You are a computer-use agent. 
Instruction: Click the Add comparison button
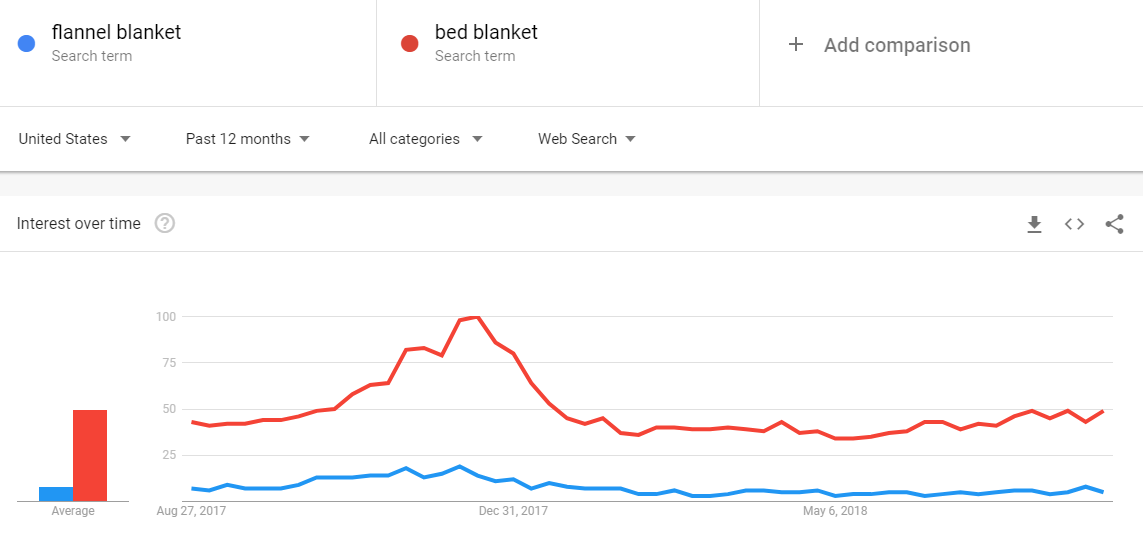click(x=879, y=45)
